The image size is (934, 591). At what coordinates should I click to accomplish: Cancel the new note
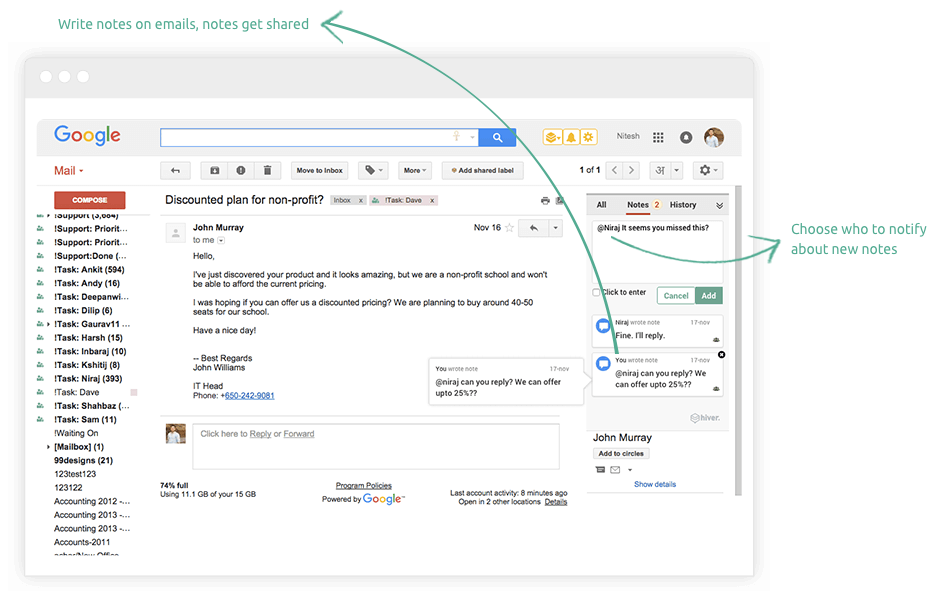[x=676, y=296]
